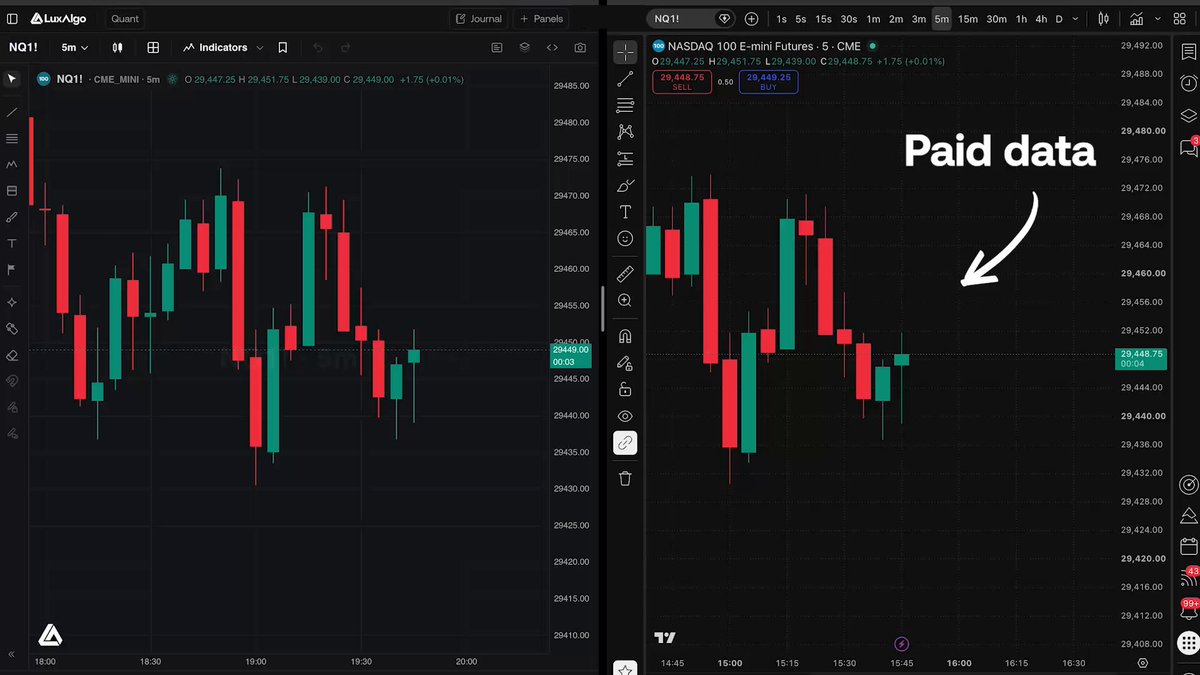This screenshot has height=675, width=1200.
Task: Click the NQ1! symbol in LuxAlgo toolbar
Action: [x=24, y=47]
